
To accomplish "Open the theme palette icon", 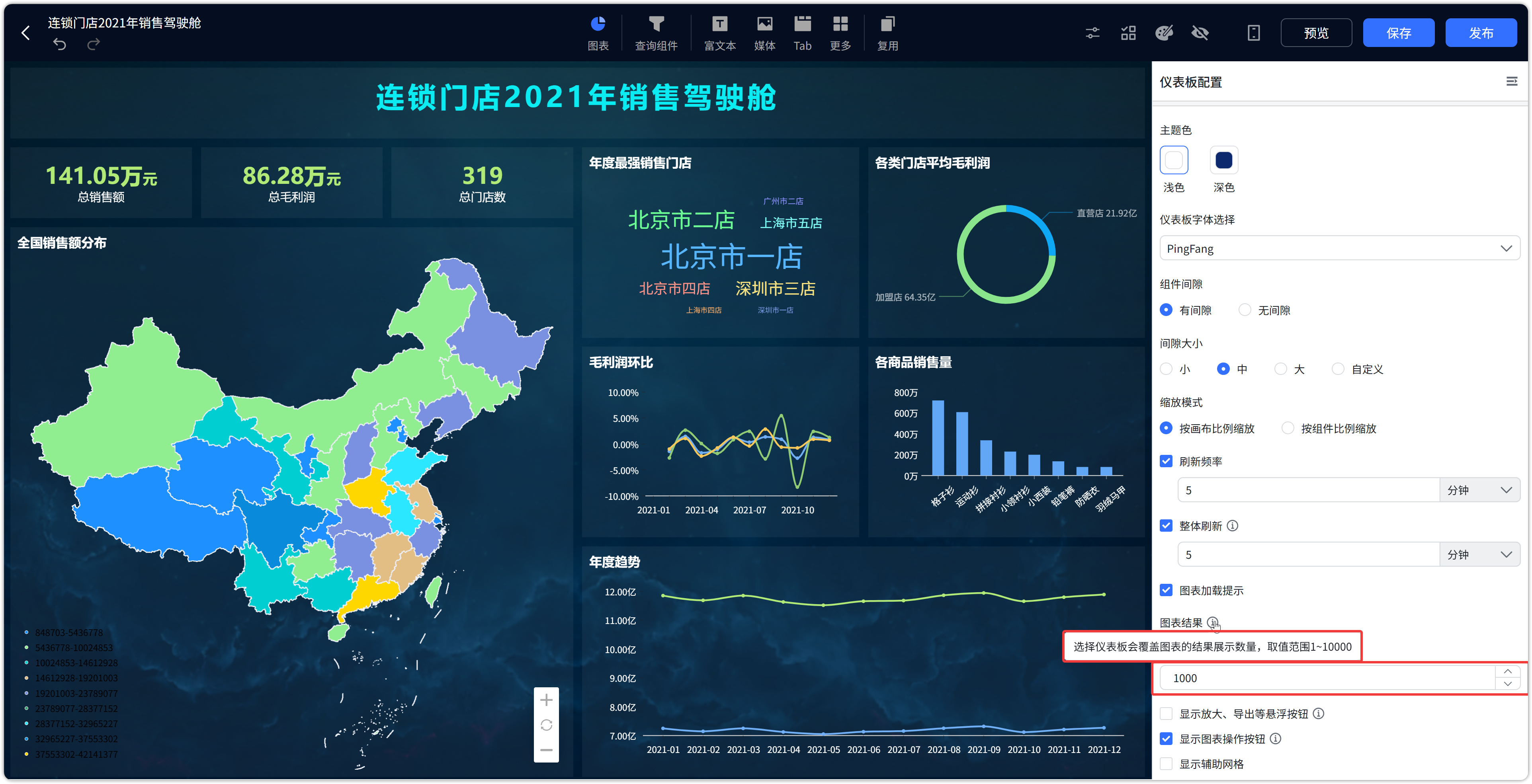I will (1164, 33).
